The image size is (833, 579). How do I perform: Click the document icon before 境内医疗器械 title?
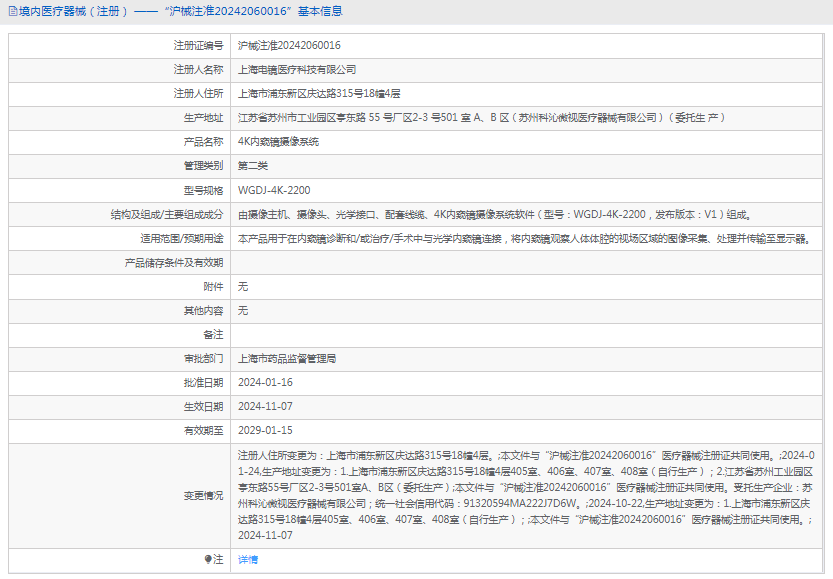pyautogui.click(x=12, y=11)
